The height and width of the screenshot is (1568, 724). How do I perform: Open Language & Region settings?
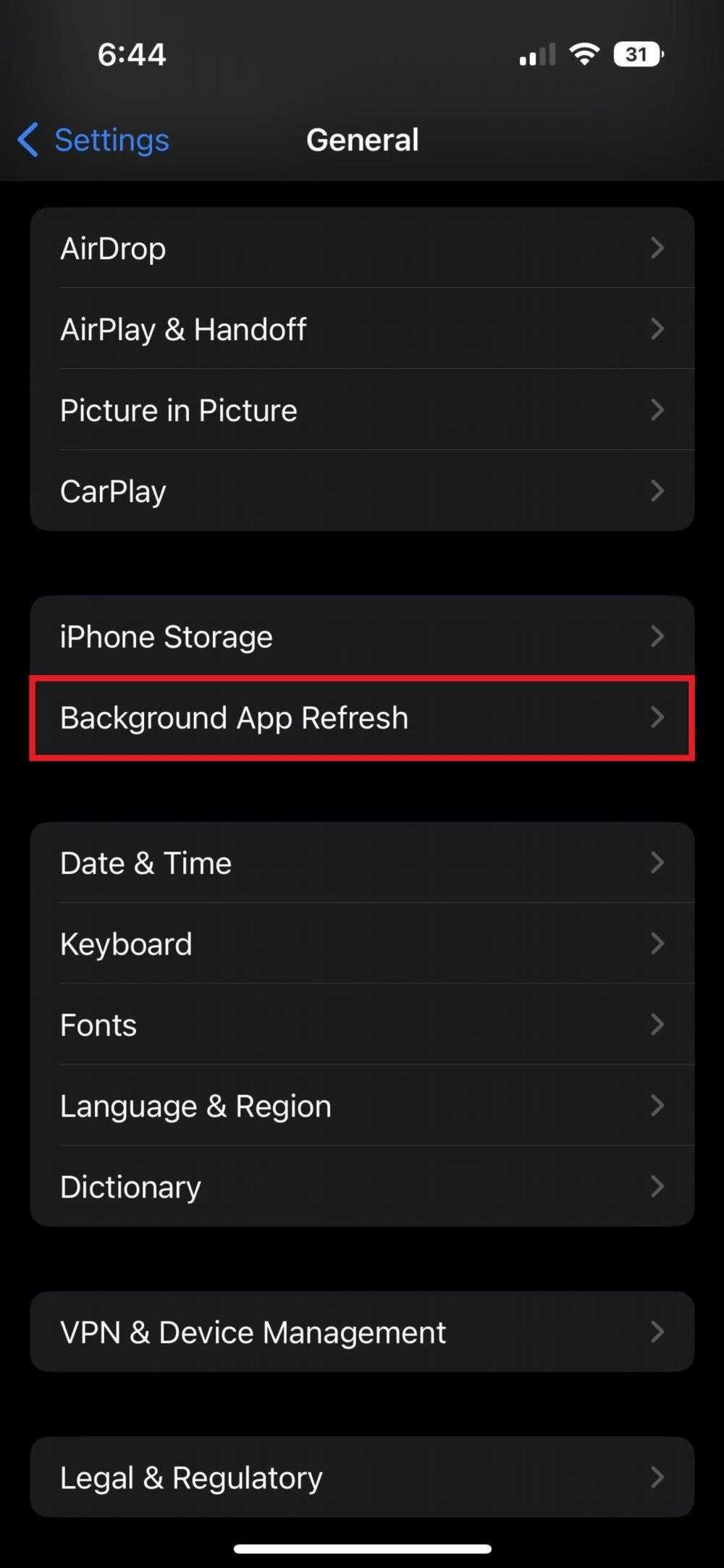coord(362,1106)
